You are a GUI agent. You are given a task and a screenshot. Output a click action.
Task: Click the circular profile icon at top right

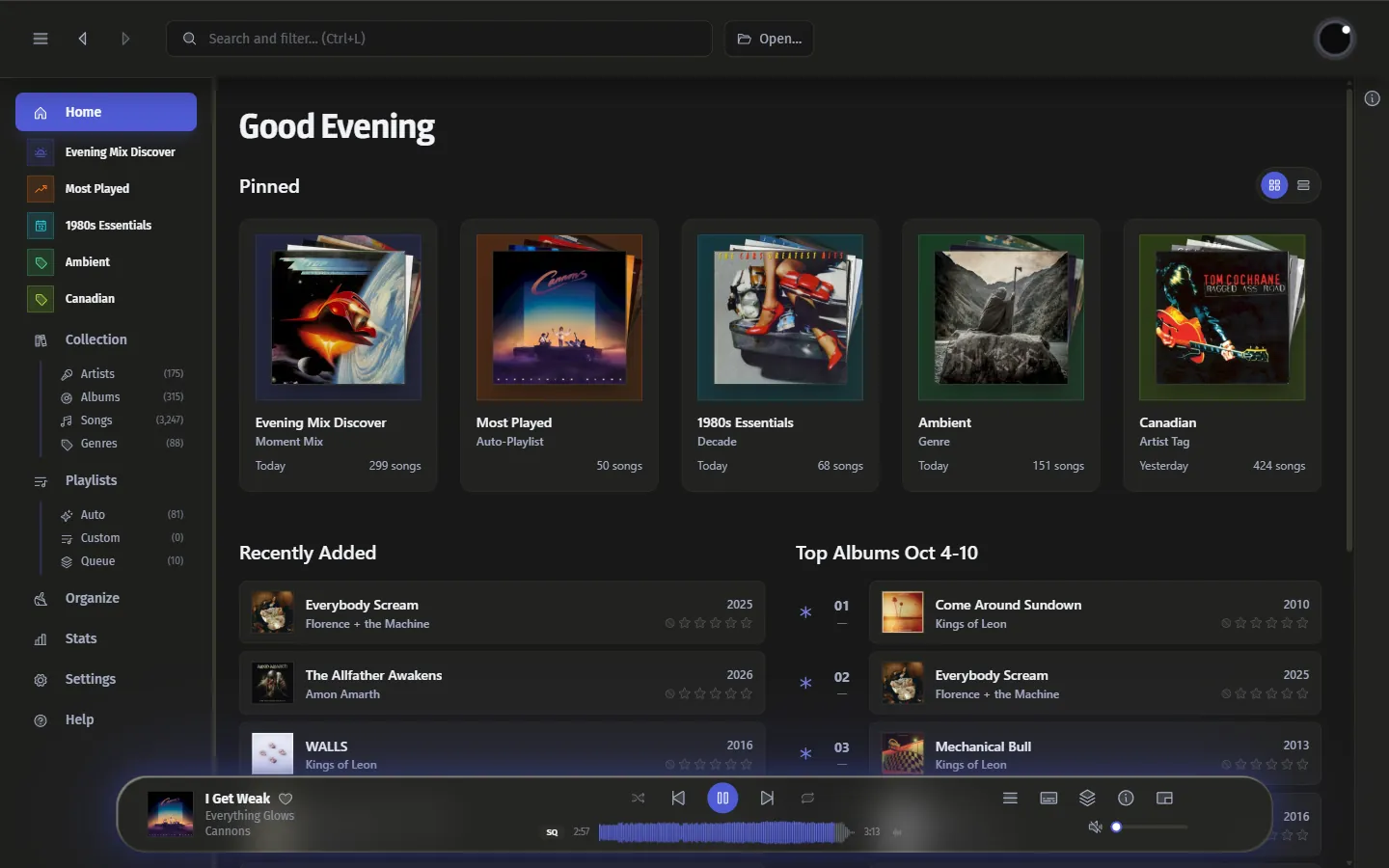pyautogui.click(x=1335, y=39)
